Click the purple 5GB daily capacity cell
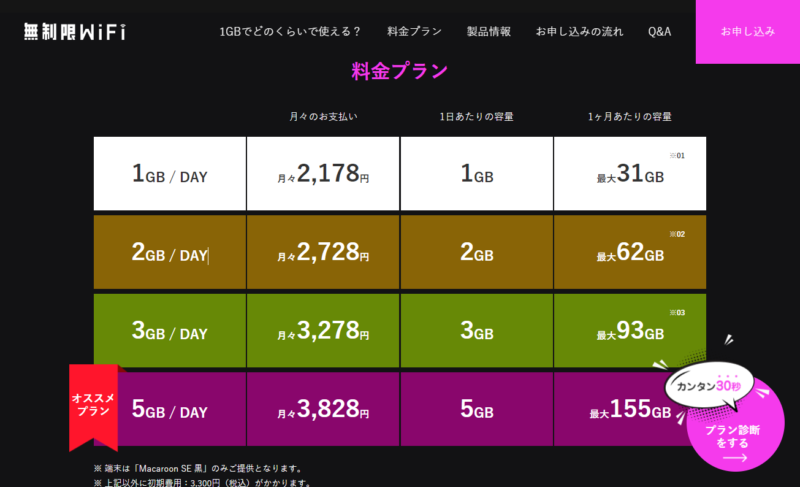The width and height of the screenshot is (800, 487). click(477, 409)
